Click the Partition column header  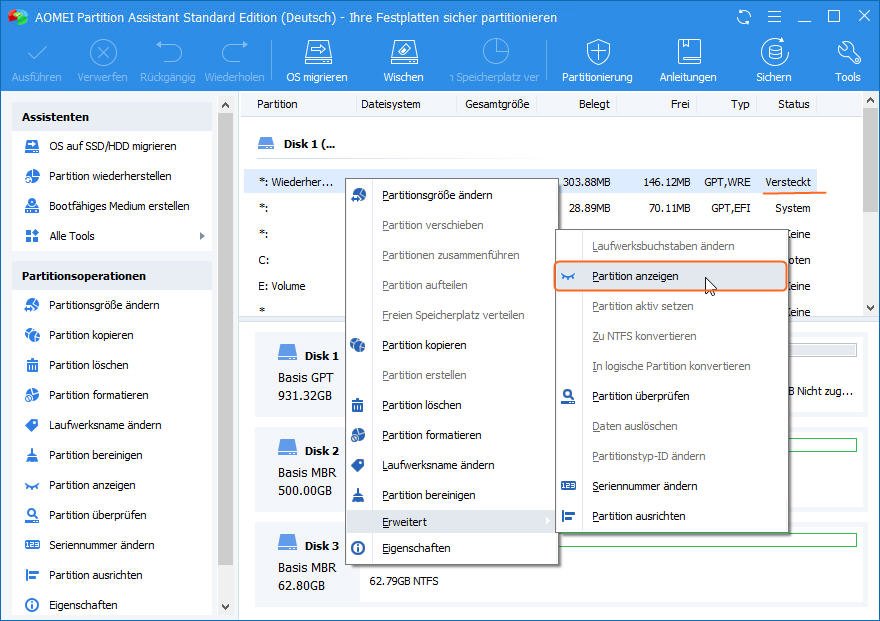277,104
